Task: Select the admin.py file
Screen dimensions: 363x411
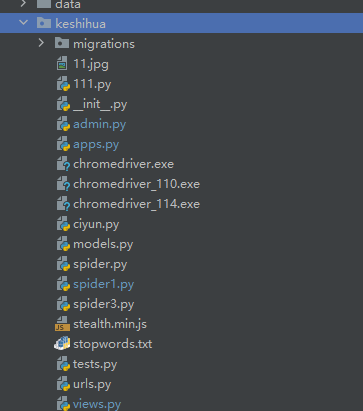Action: pyautogui.click(x=99, y=124)
